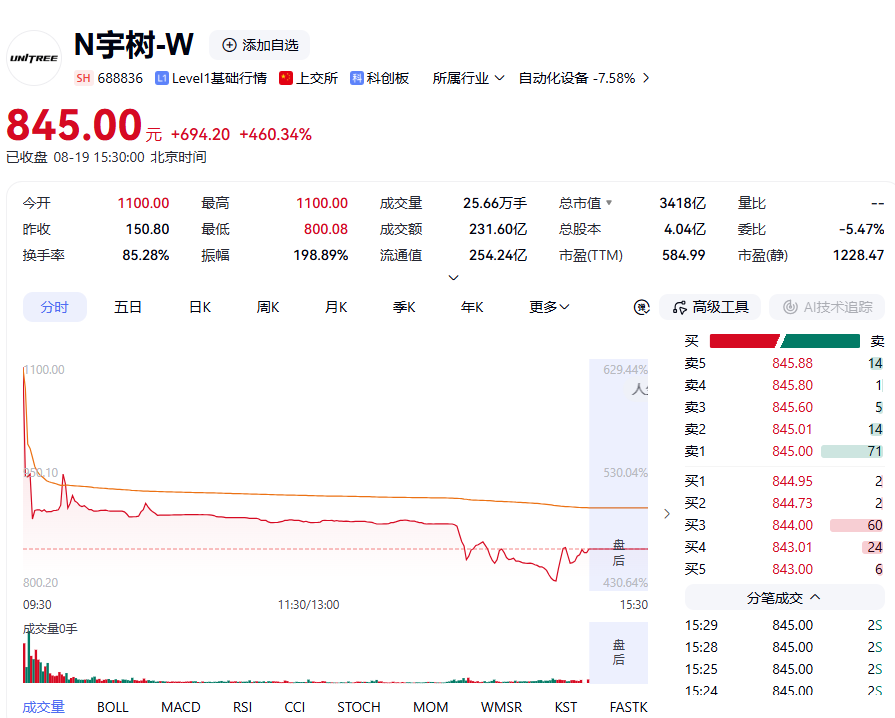
Task: Open AI技术追踪 feature
Action: tap(827, 307)
